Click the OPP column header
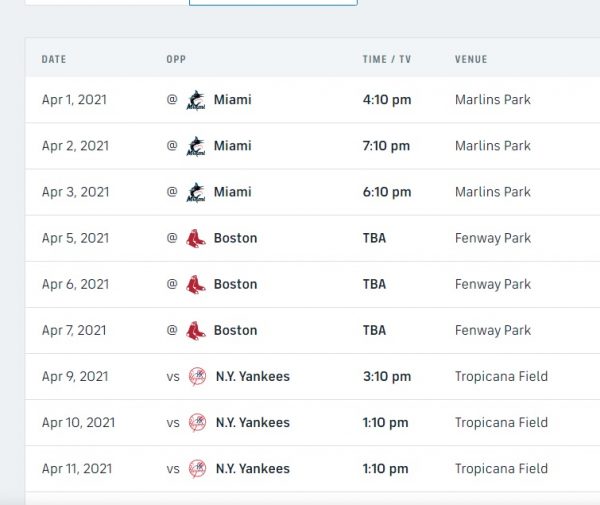The width and height of the screenshot is (600, 505). click(x=176, y=60)
